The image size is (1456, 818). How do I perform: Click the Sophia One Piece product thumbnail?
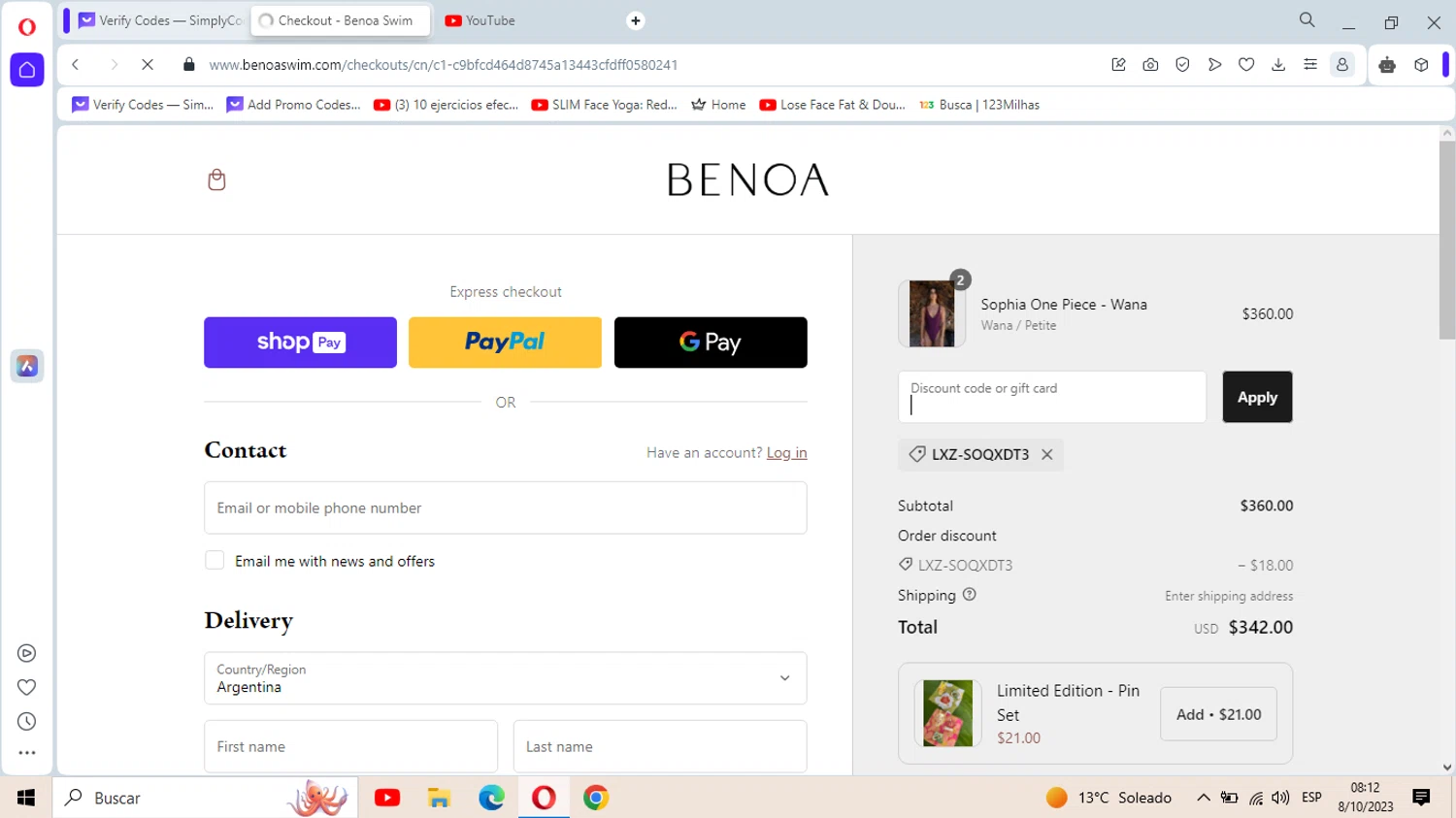click(x=932, y=313)
